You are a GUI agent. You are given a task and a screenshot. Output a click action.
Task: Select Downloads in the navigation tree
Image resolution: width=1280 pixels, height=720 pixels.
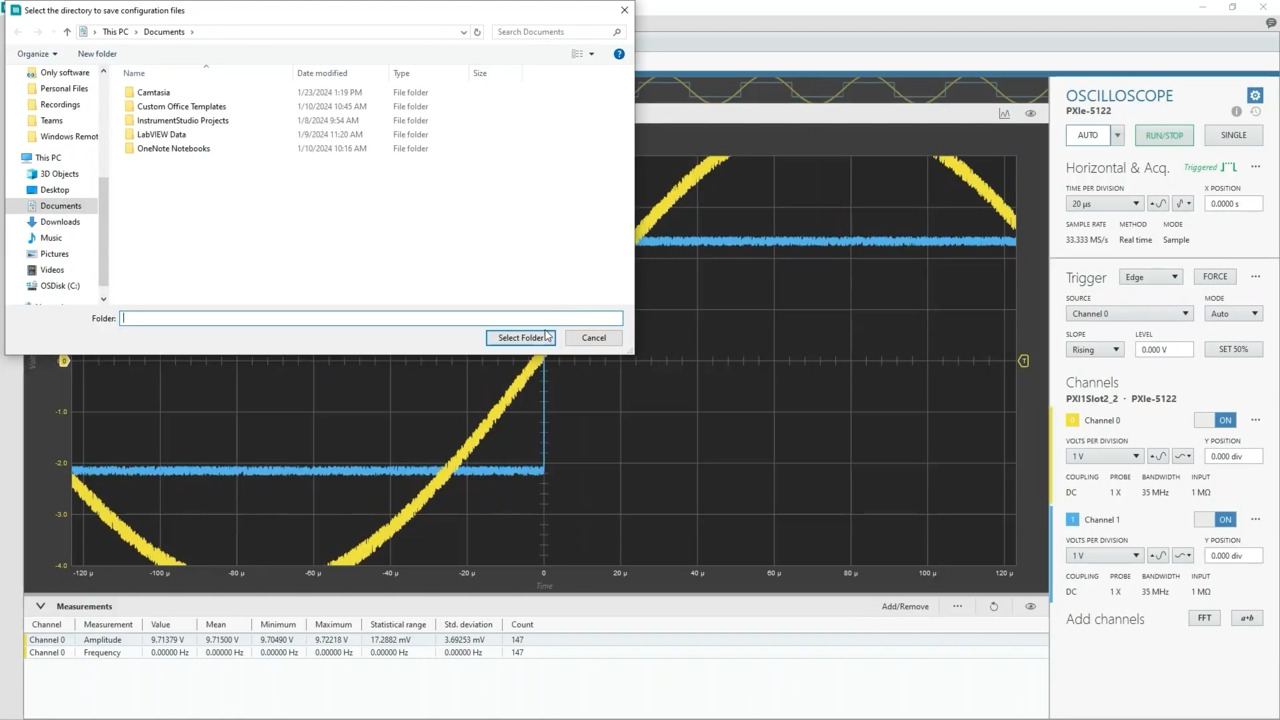(60, 222)
